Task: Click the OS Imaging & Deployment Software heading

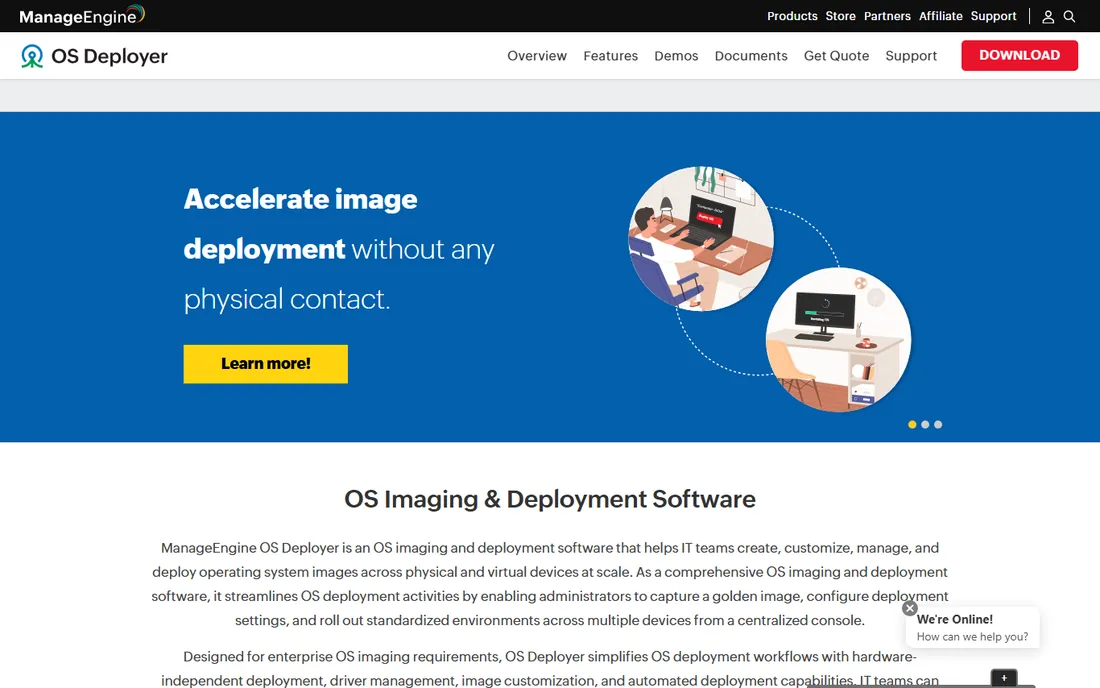Action: (x=549, y=499)
